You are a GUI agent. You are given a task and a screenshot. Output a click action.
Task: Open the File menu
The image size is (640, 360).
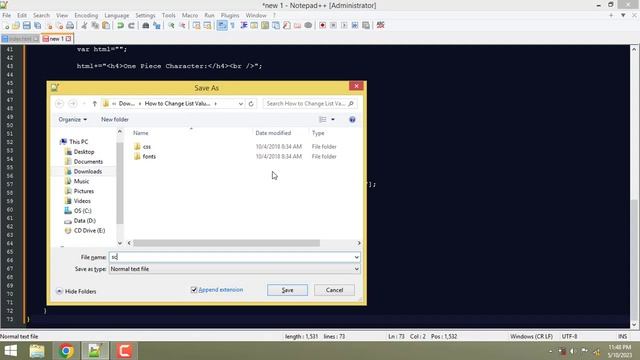pos(7,16)
